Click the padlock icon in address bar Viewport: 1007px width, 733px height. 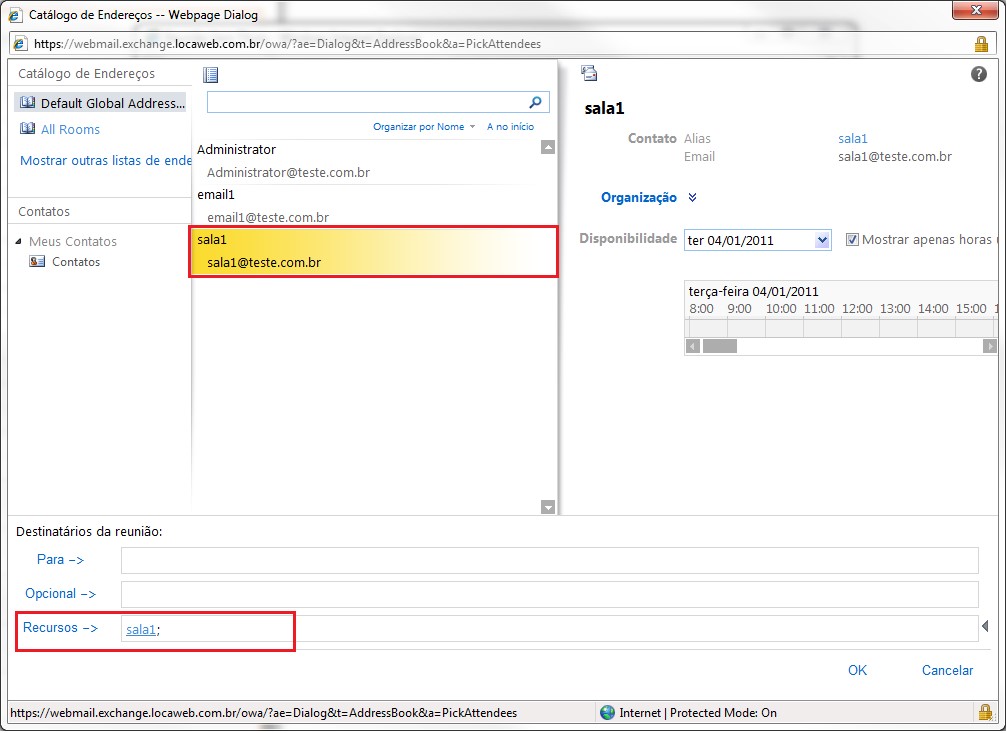981,44
